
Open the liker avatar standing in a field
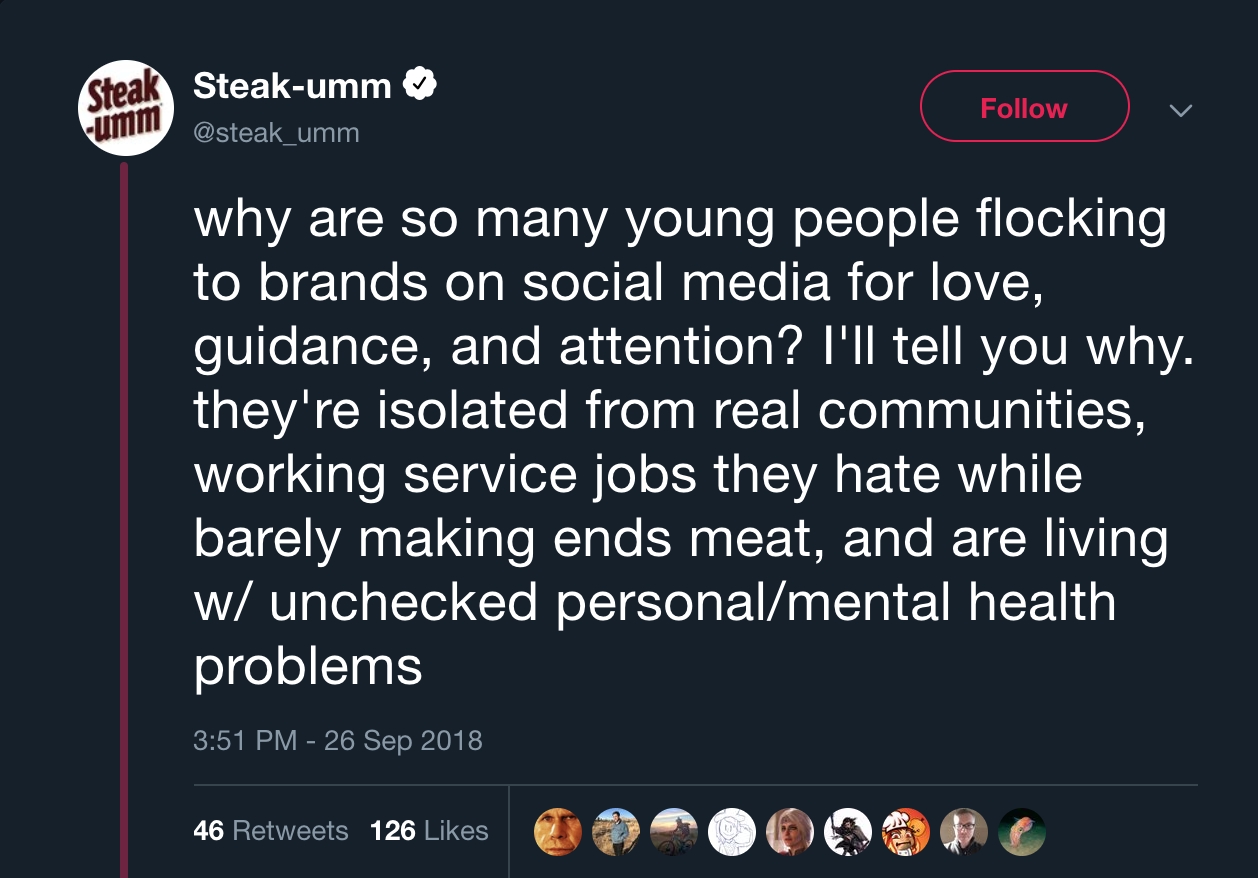(615, 832)
